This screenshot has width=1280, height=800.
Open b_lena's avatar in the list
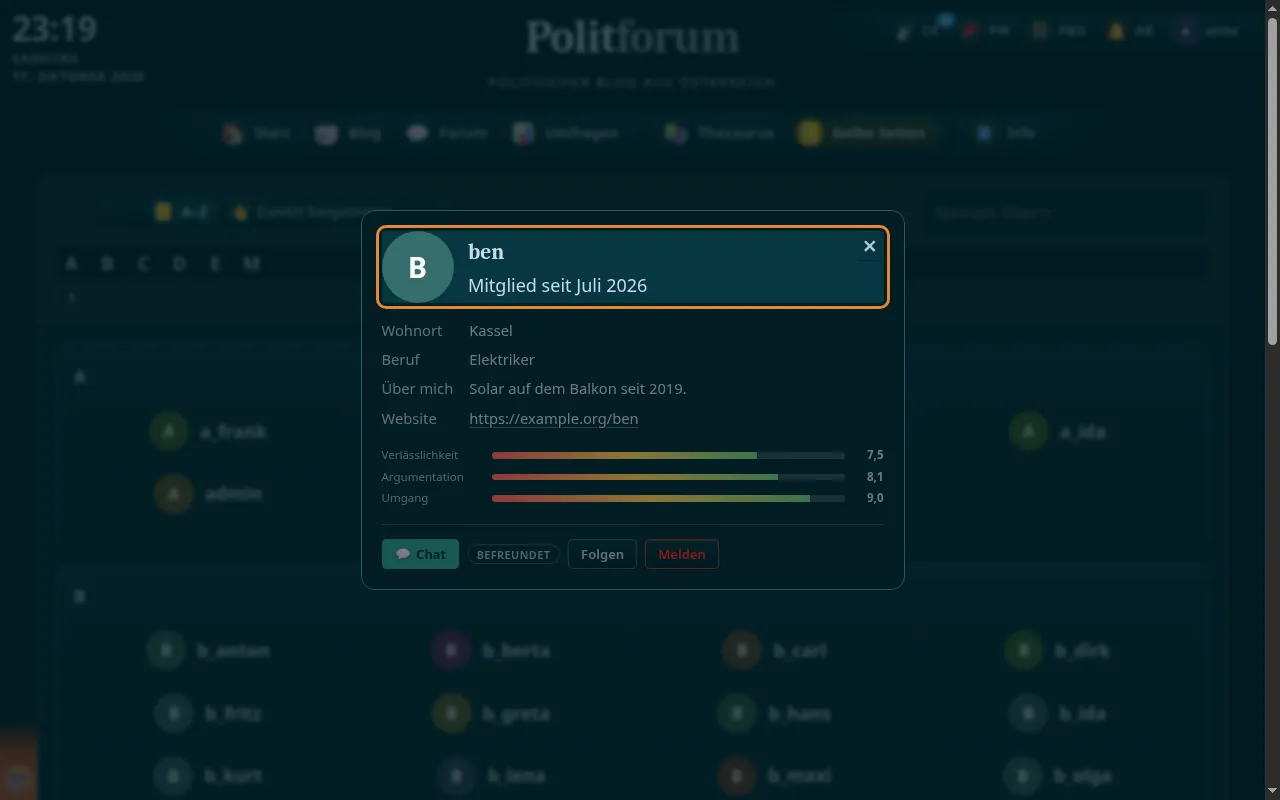[457, 776]
